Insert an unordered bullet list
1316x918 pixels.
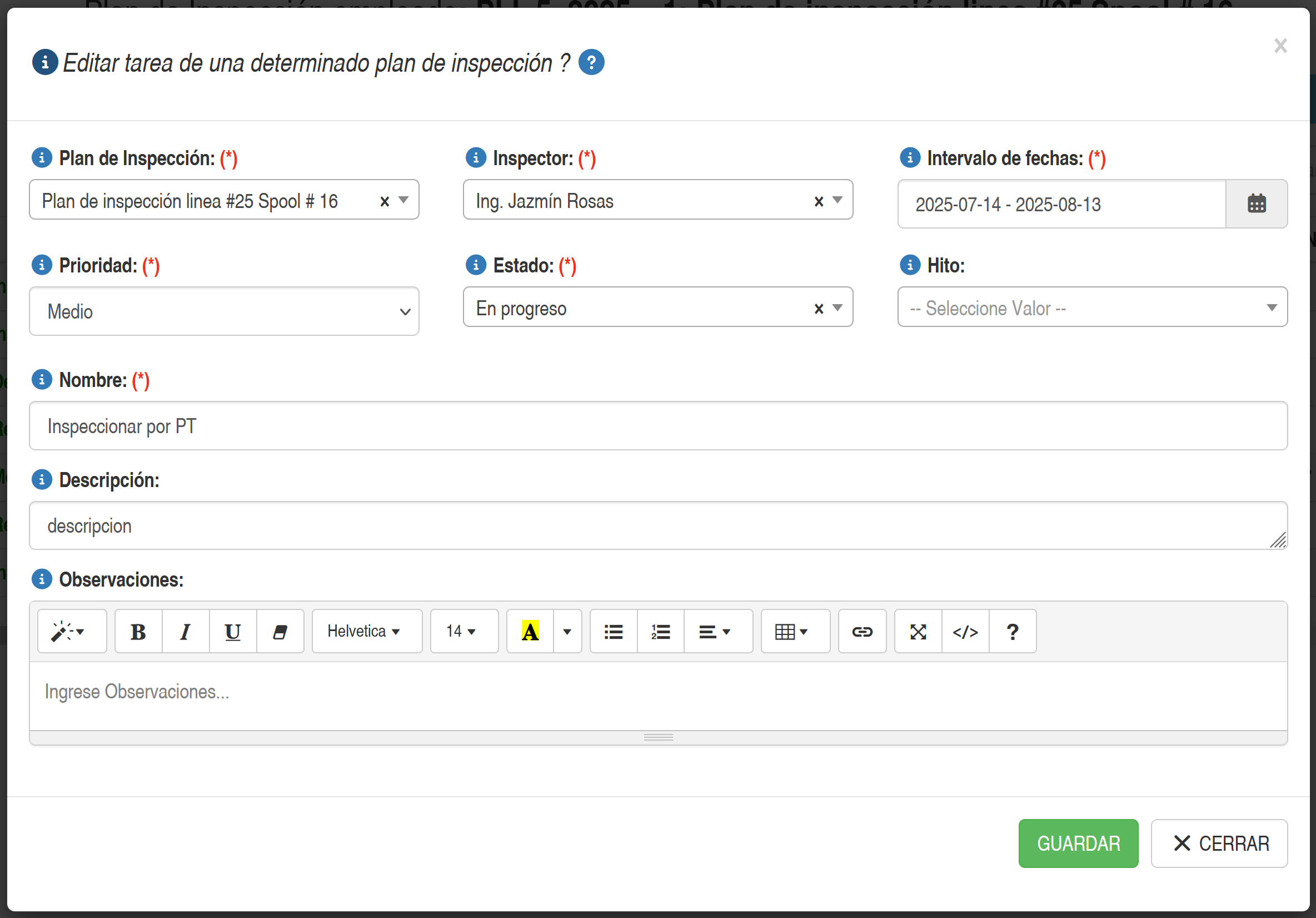614,631
